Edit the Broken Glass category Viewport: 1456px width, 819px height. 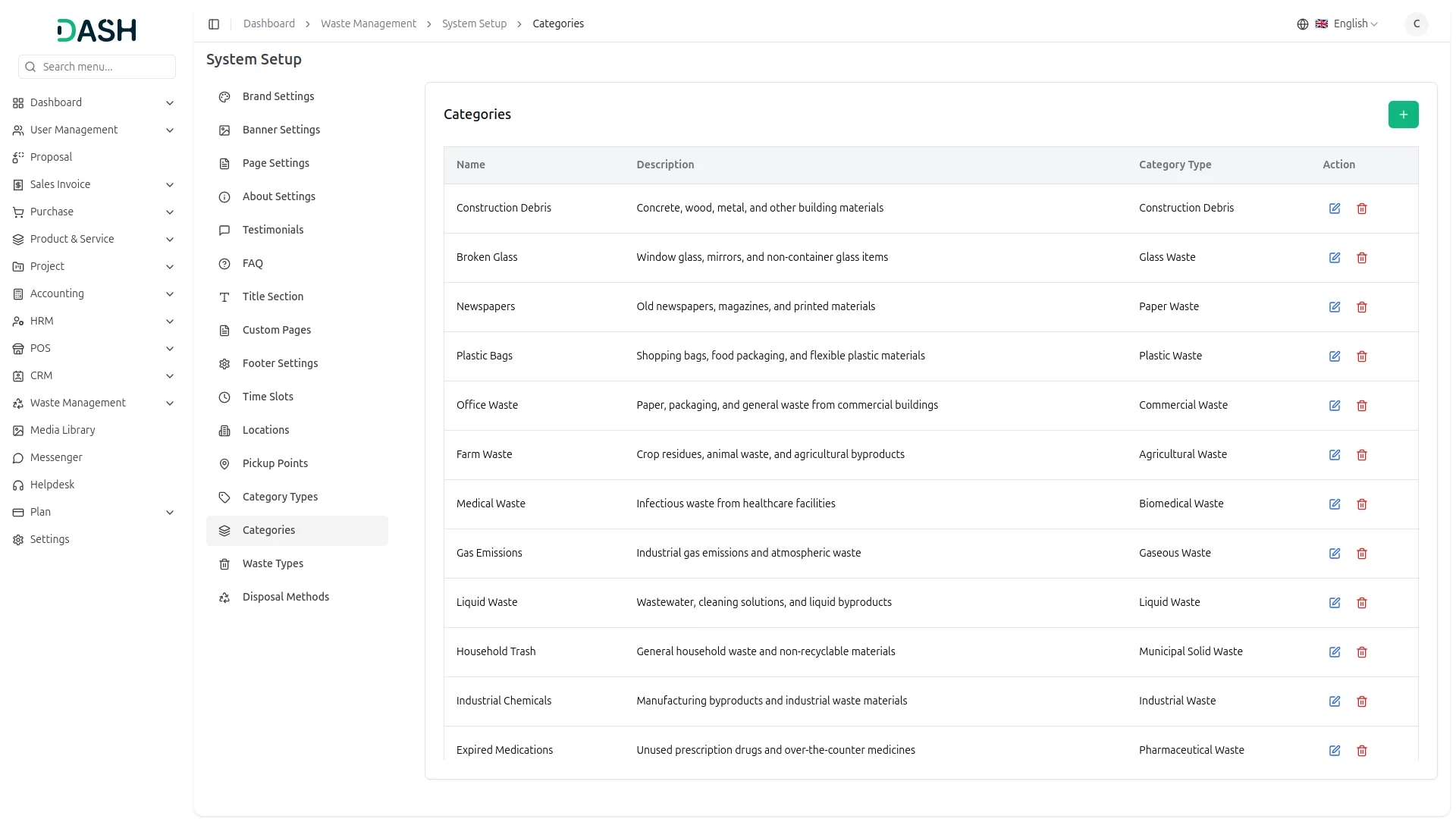(x=1335, y=258)
